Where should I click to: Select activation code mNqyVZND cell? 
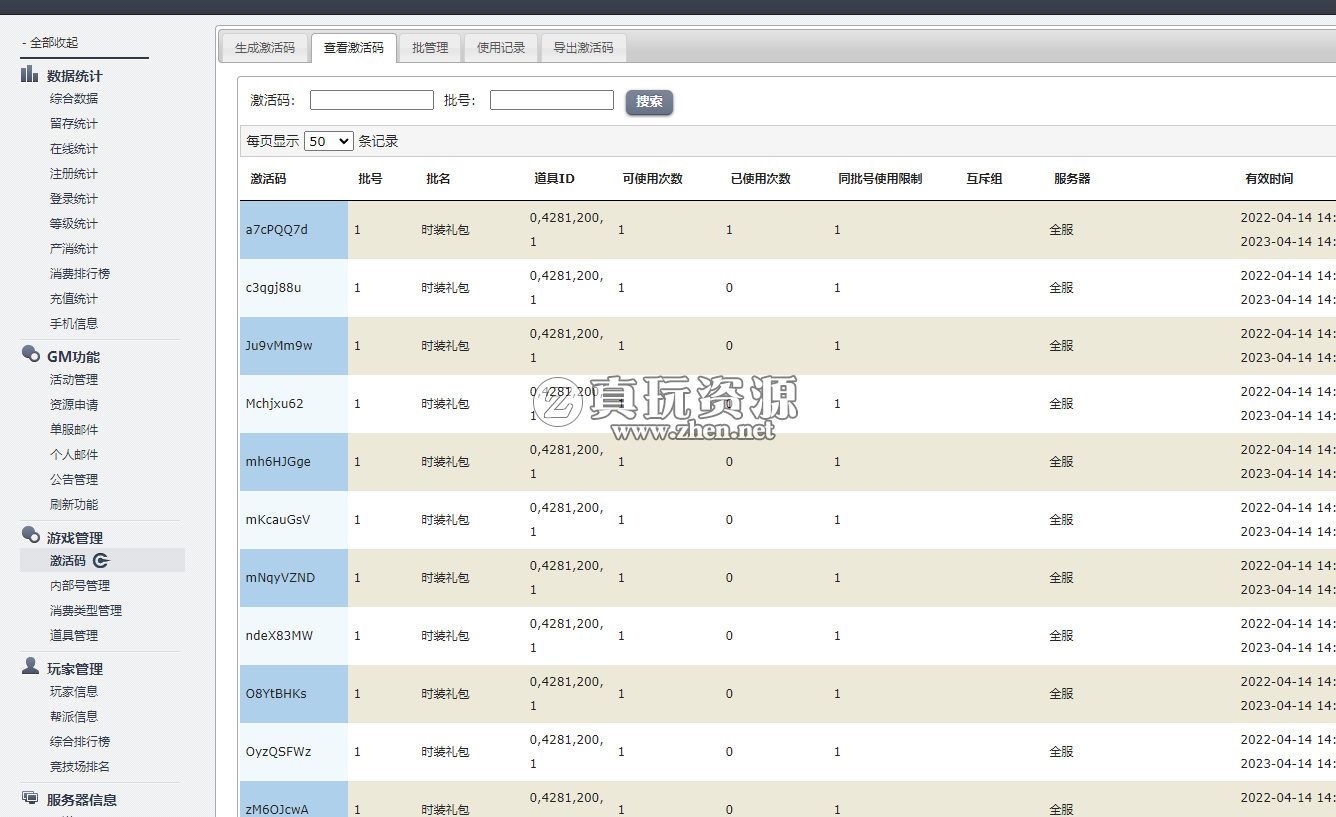294,578
